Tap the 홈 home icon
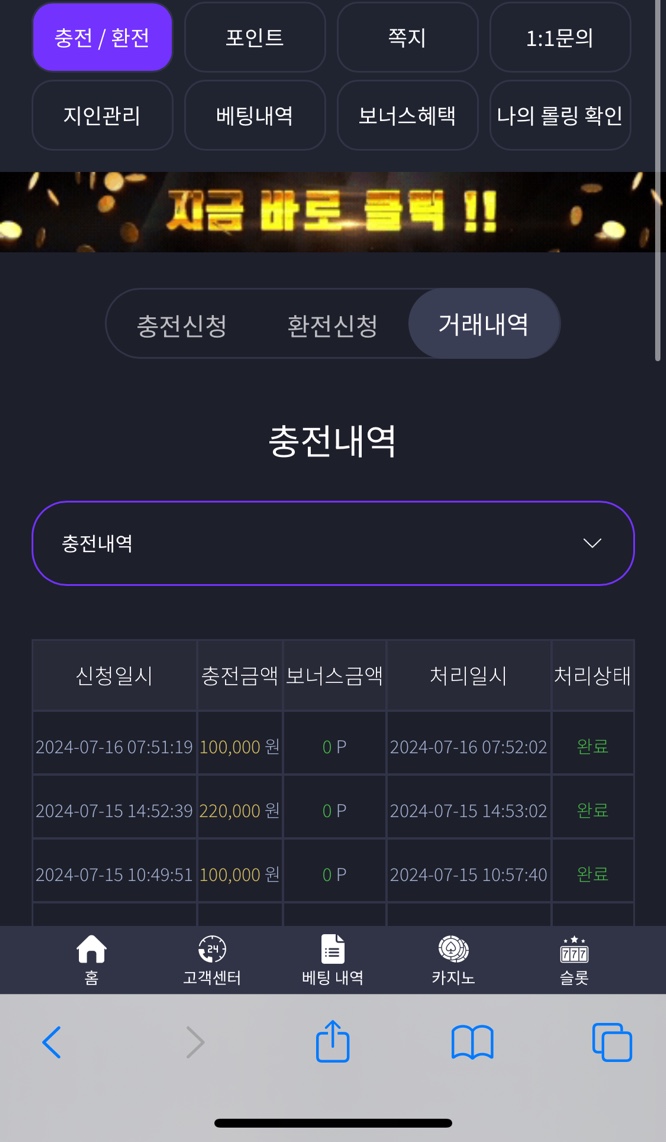 tap(91, 949)
